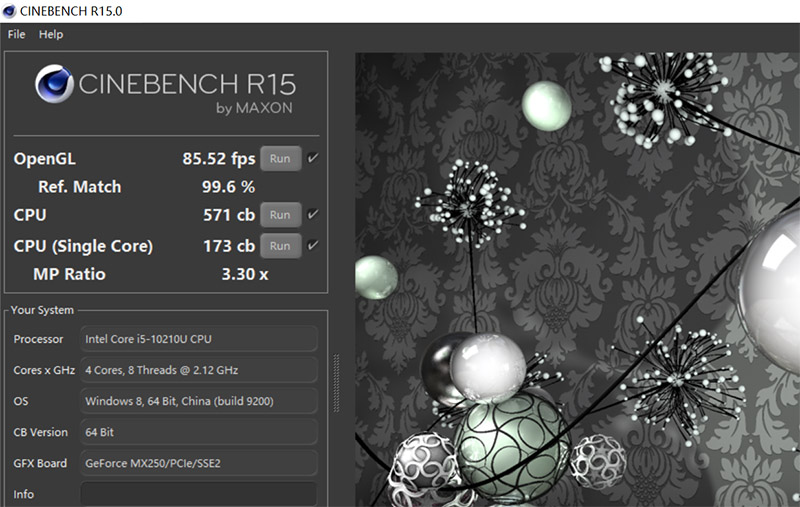Click the Cinebench R15 sphere logo
This screenshot has height=507, width=800.
54,84
